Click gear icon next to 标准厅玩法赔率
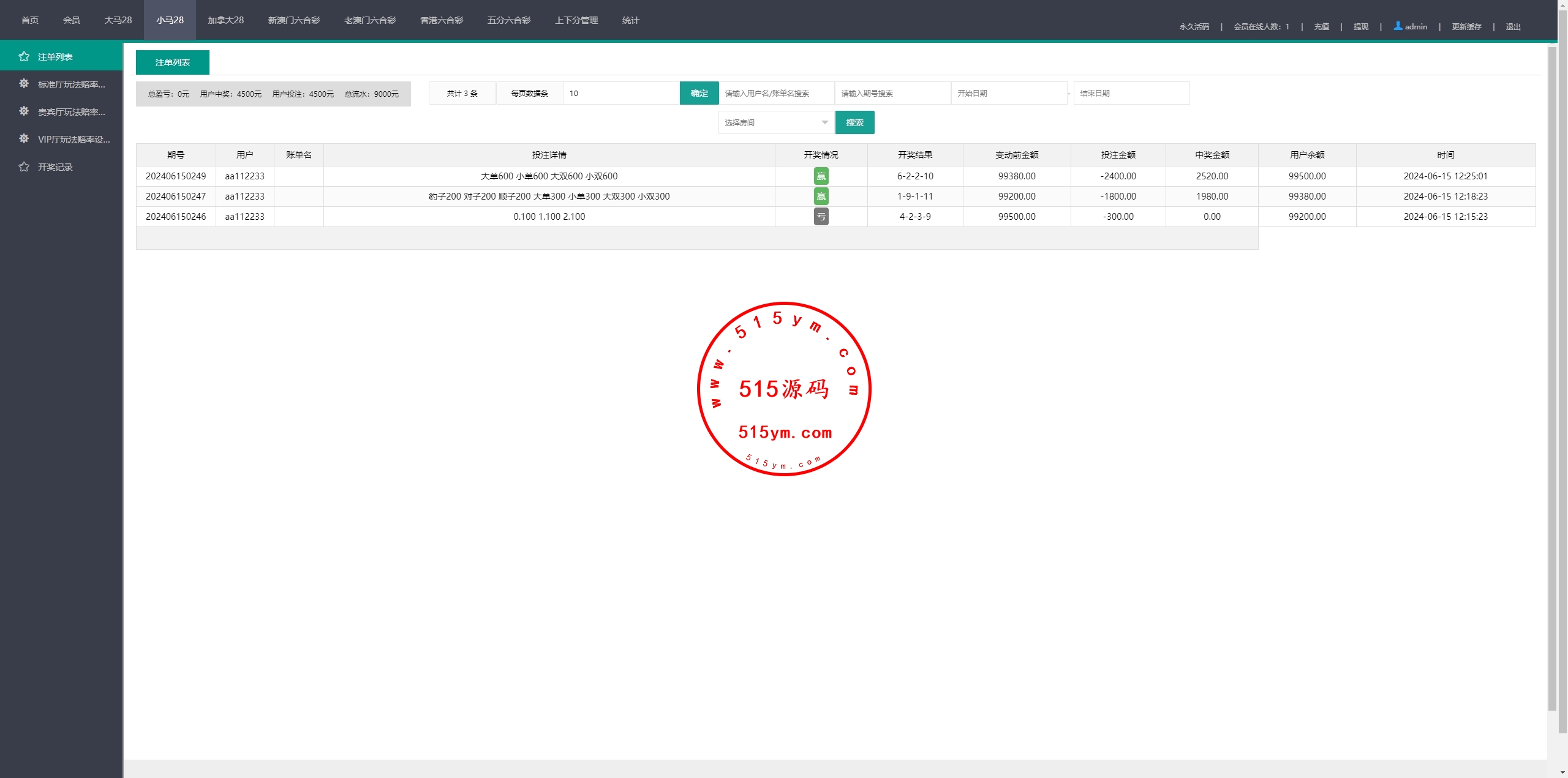The image size is (1568, 778). click(x=24, y=84)
